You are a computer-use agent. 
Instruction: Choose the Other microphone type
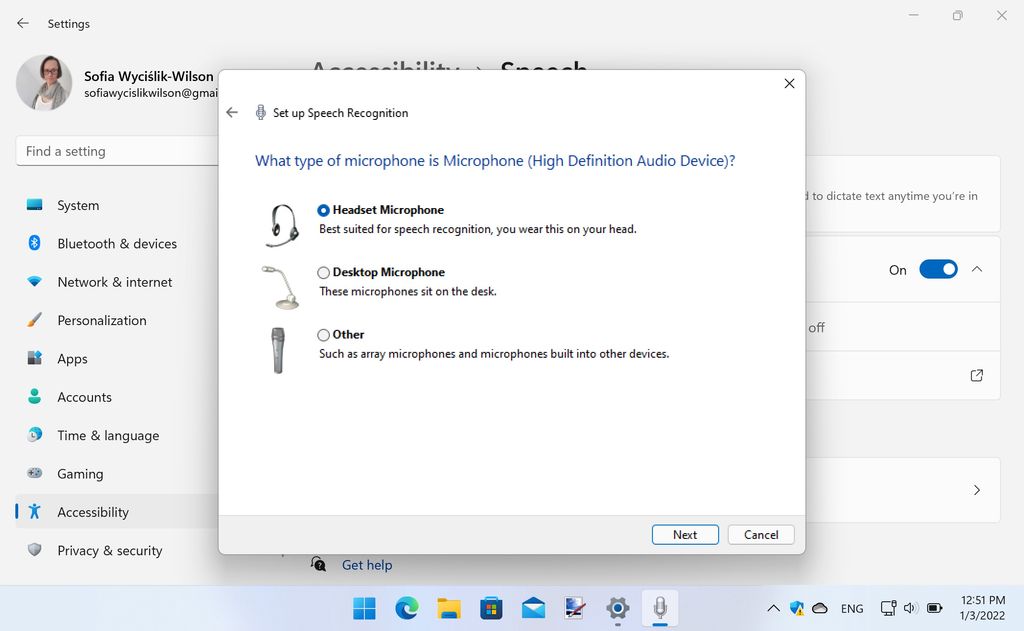click(x=323, y=334)
